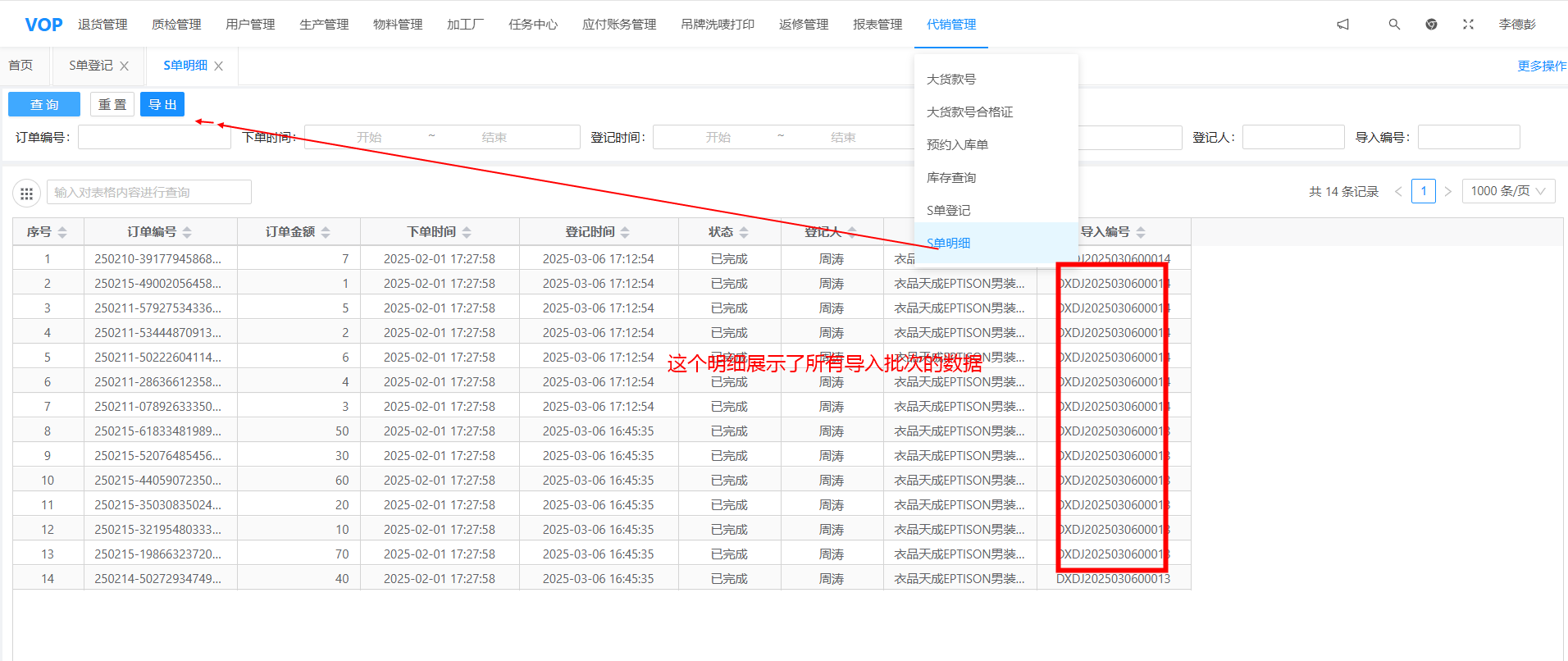Viewport: 1568px width, 661px height.
Task: Sort by 登记时间 column sort icon
Action: click(625, 233)
